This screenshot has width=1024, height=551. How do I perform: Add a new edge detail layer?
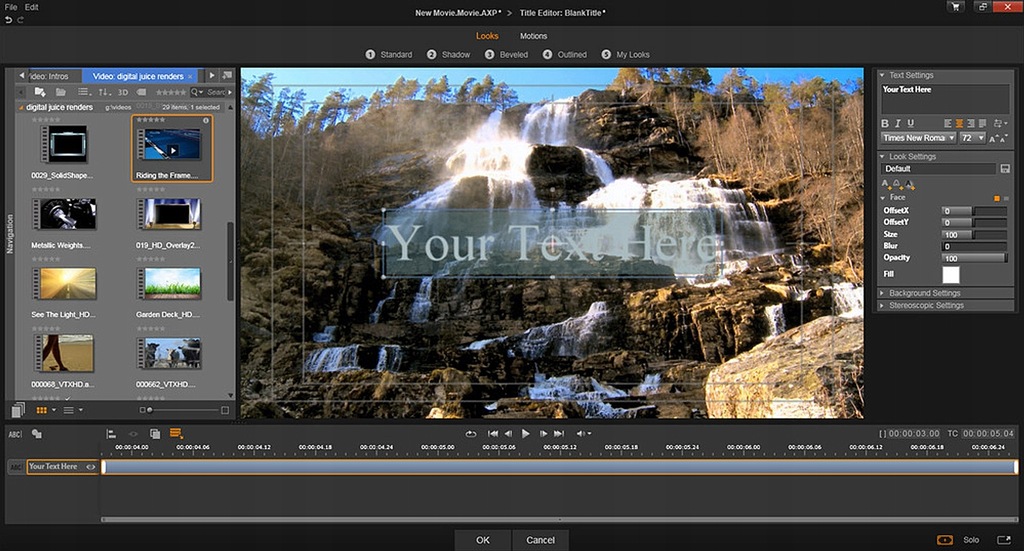click(x=897, y=185)
